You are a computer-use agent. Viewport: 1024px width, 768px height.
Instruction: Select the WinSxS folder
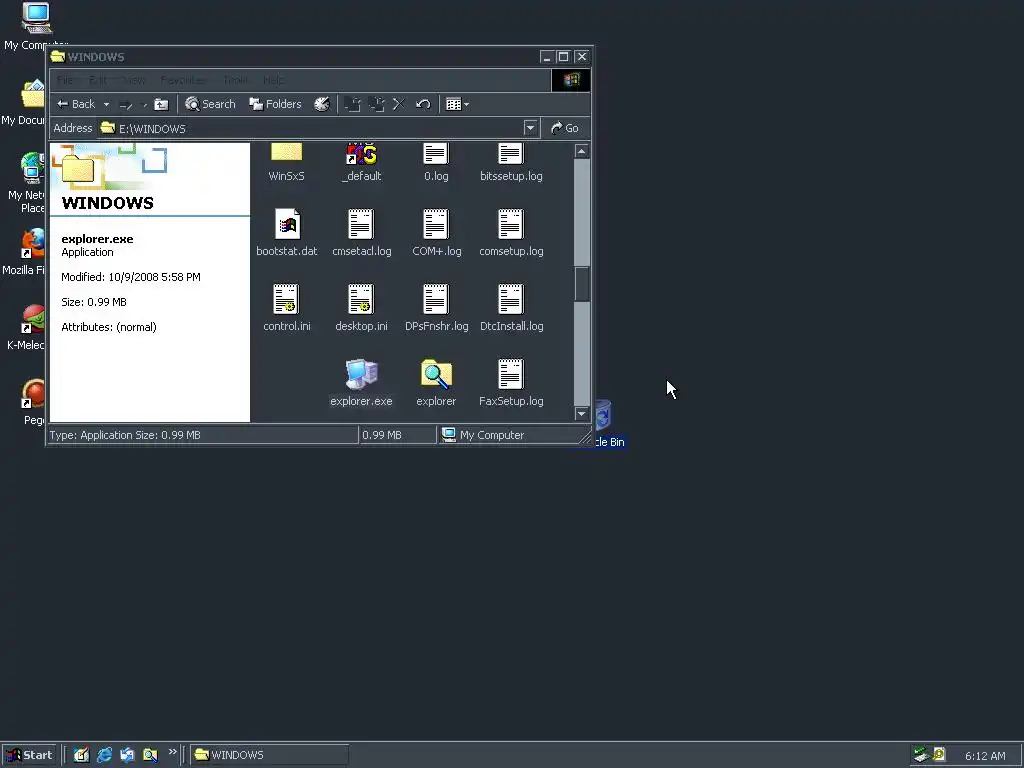tap(286, 163)
